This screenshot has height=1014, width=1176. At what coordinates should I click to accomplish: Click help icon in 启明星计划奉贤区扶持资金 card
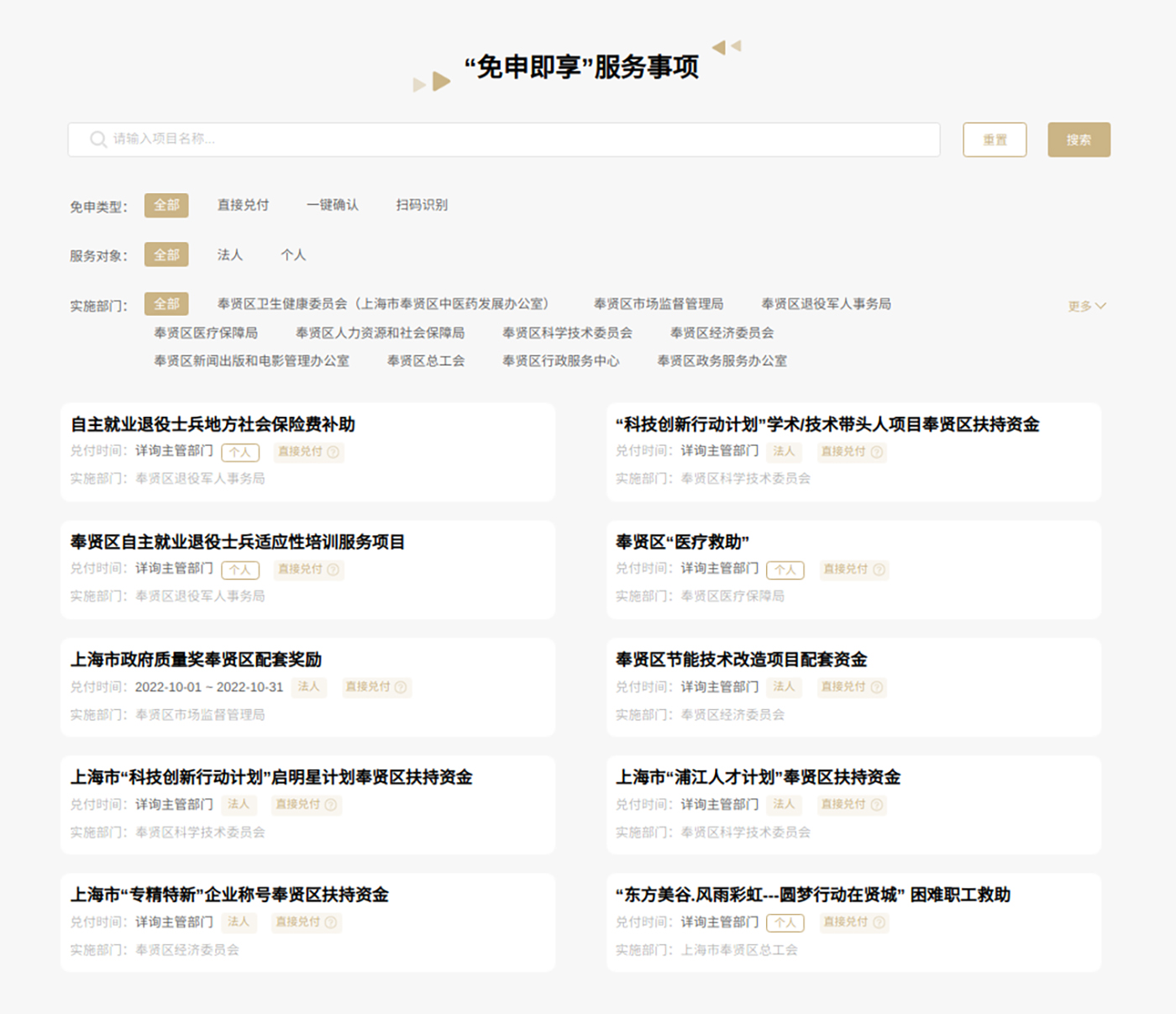click(x=331, y=805)
